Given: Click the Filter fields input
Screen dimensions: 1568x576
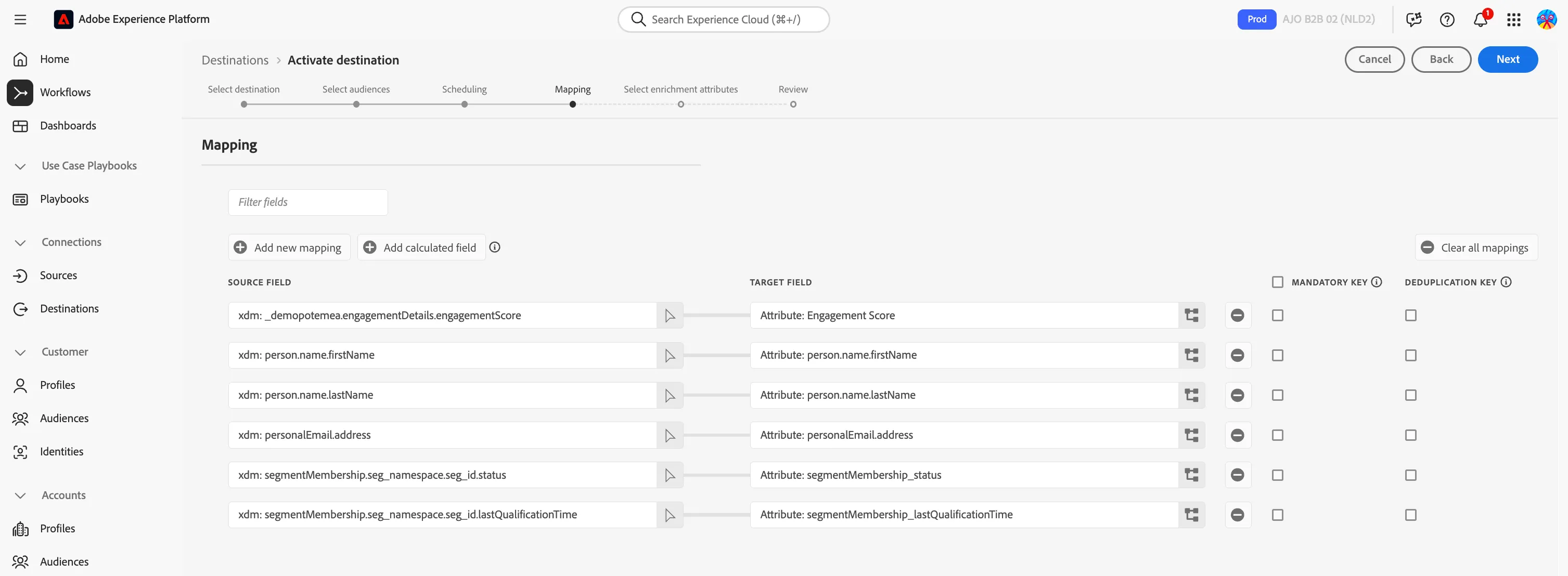Looking at the screenshot, I should [308, 202].
